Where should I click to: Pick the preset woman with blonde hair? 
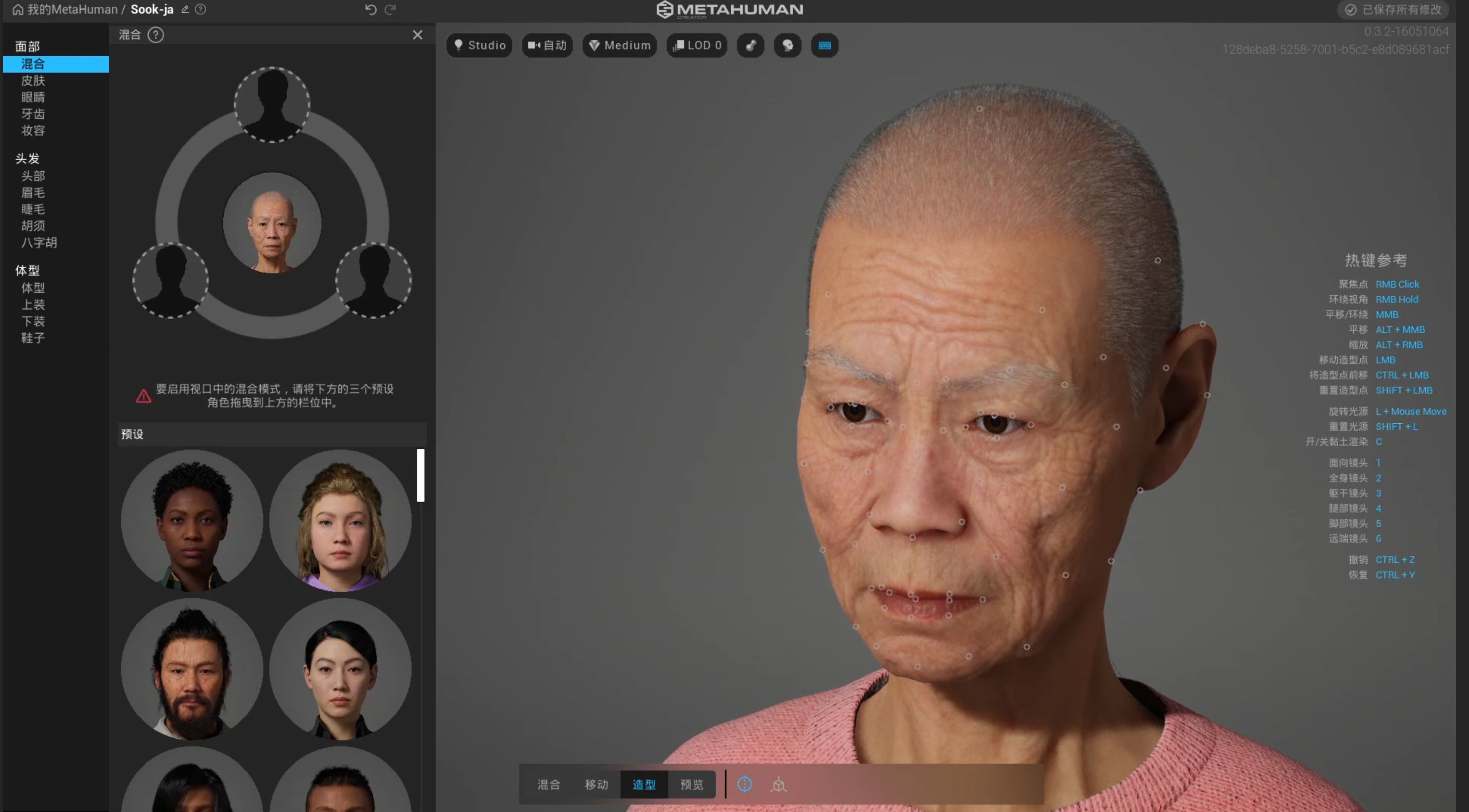pos(340,521)
